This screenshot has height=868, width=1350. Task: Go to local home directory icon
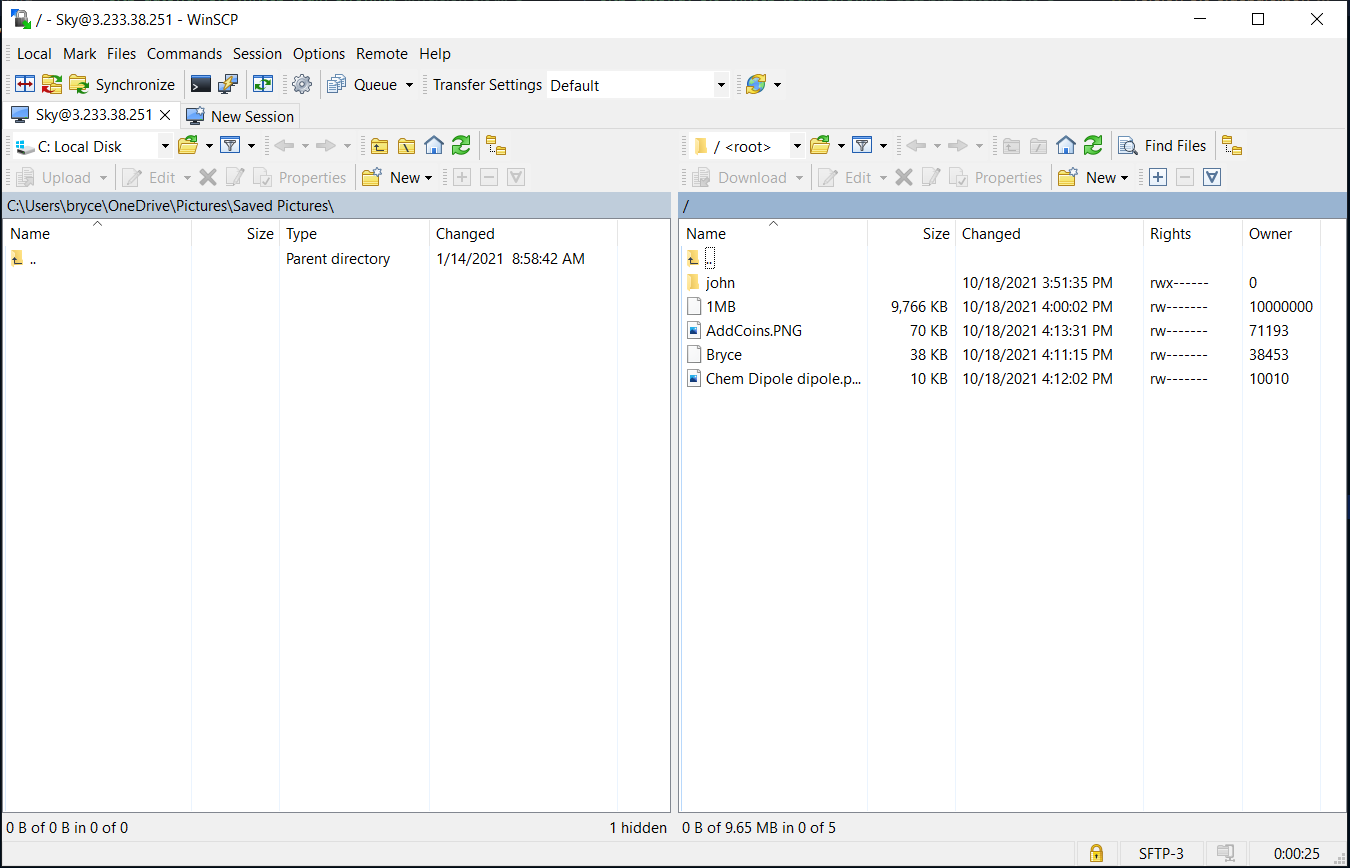click(433, 146)
